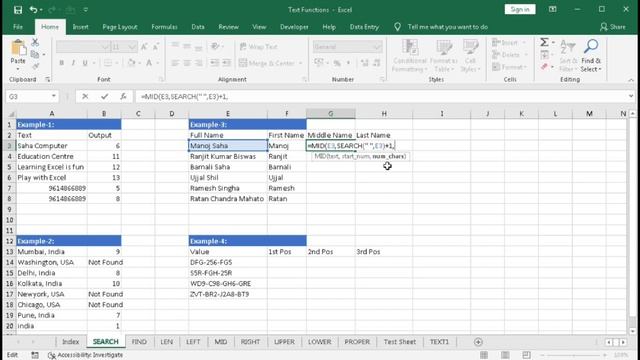Image resolution: width=640 pixels, height=360 pixels.
Task: Open the font size dropdown
Action: click(131, 47)
